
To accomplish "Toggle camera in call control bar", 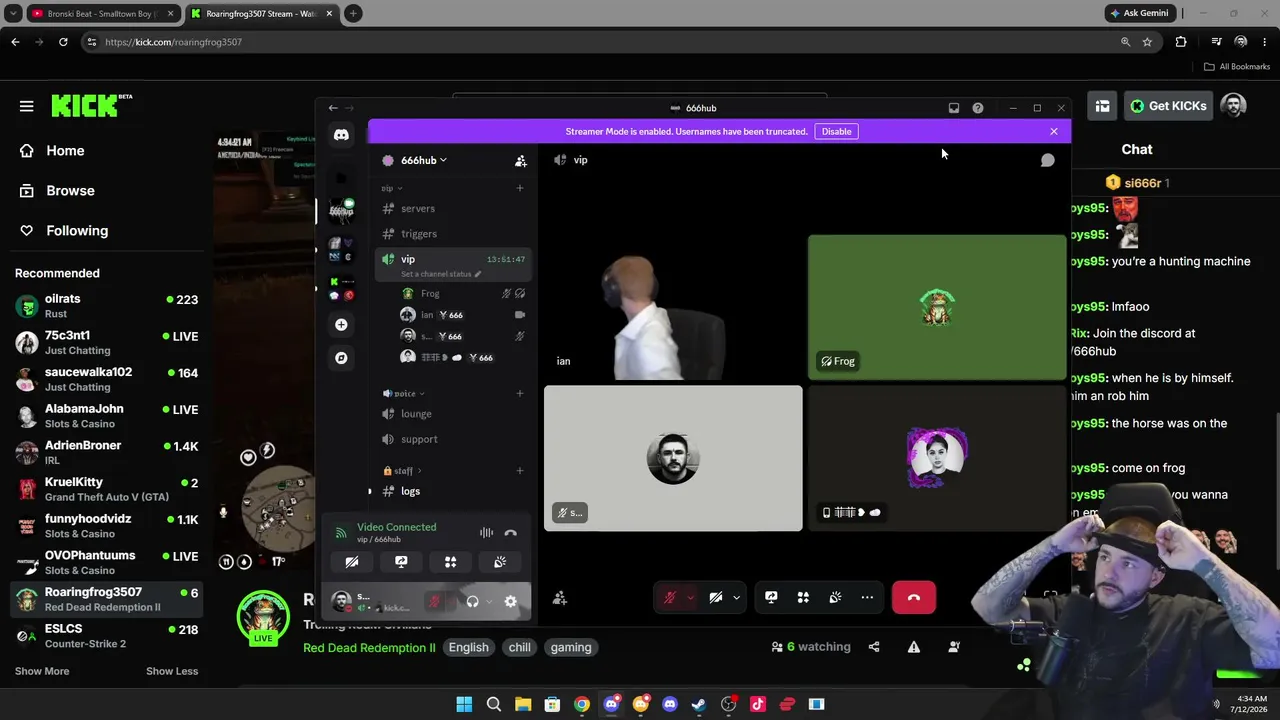I will pyautogui.click(x=716, y=597).
